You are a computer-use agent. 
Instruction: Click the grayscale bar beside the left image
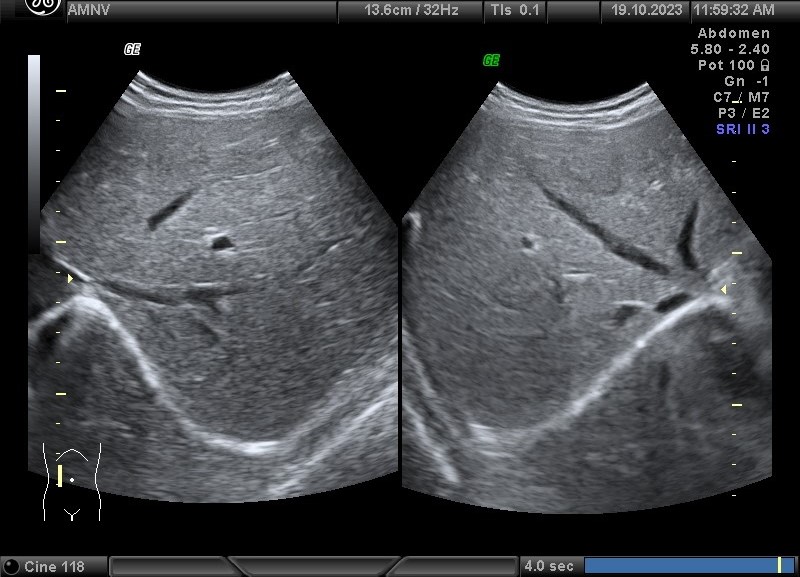tap(34, 153)
